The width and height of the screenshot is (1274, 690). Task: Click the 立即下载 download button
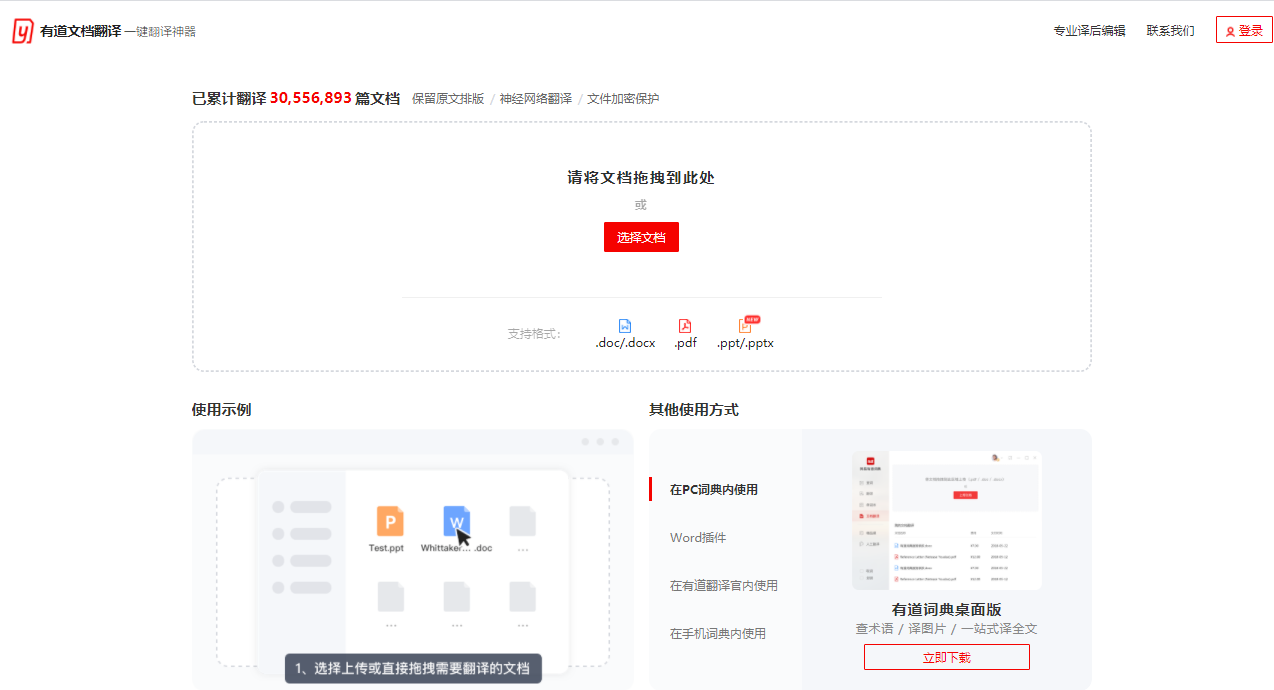pyautogui.click(x=946, y=656)
